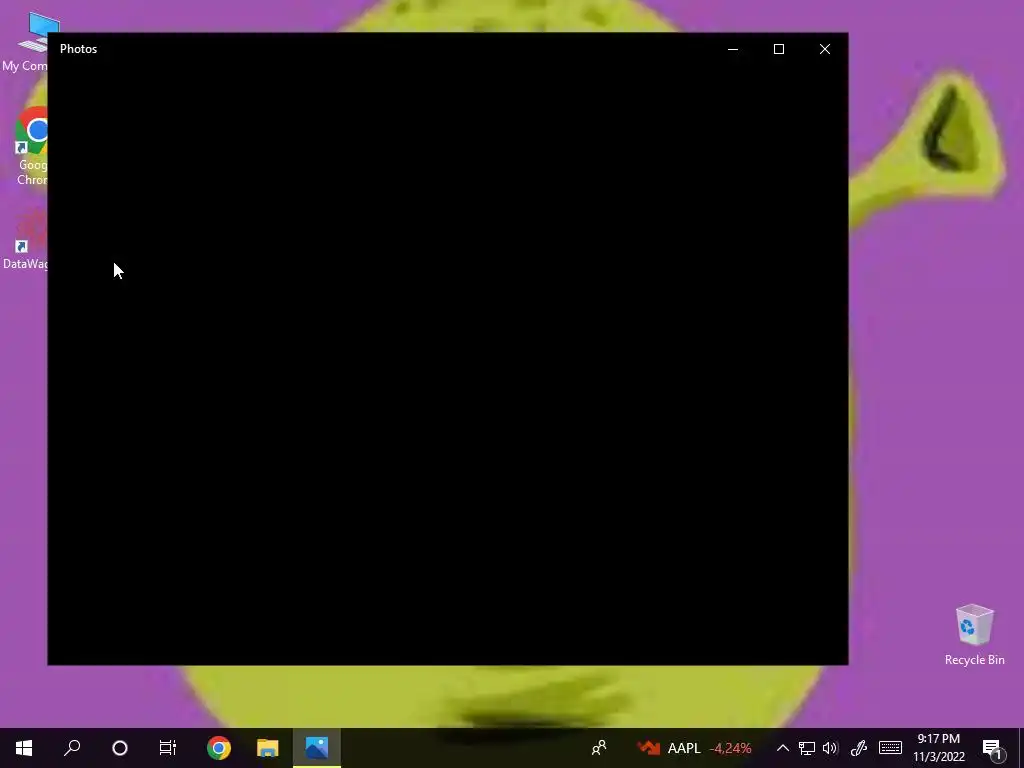Screen dimensions: 1024x768
Task: Minimize the Photos window
Action: tap(733, 49)
